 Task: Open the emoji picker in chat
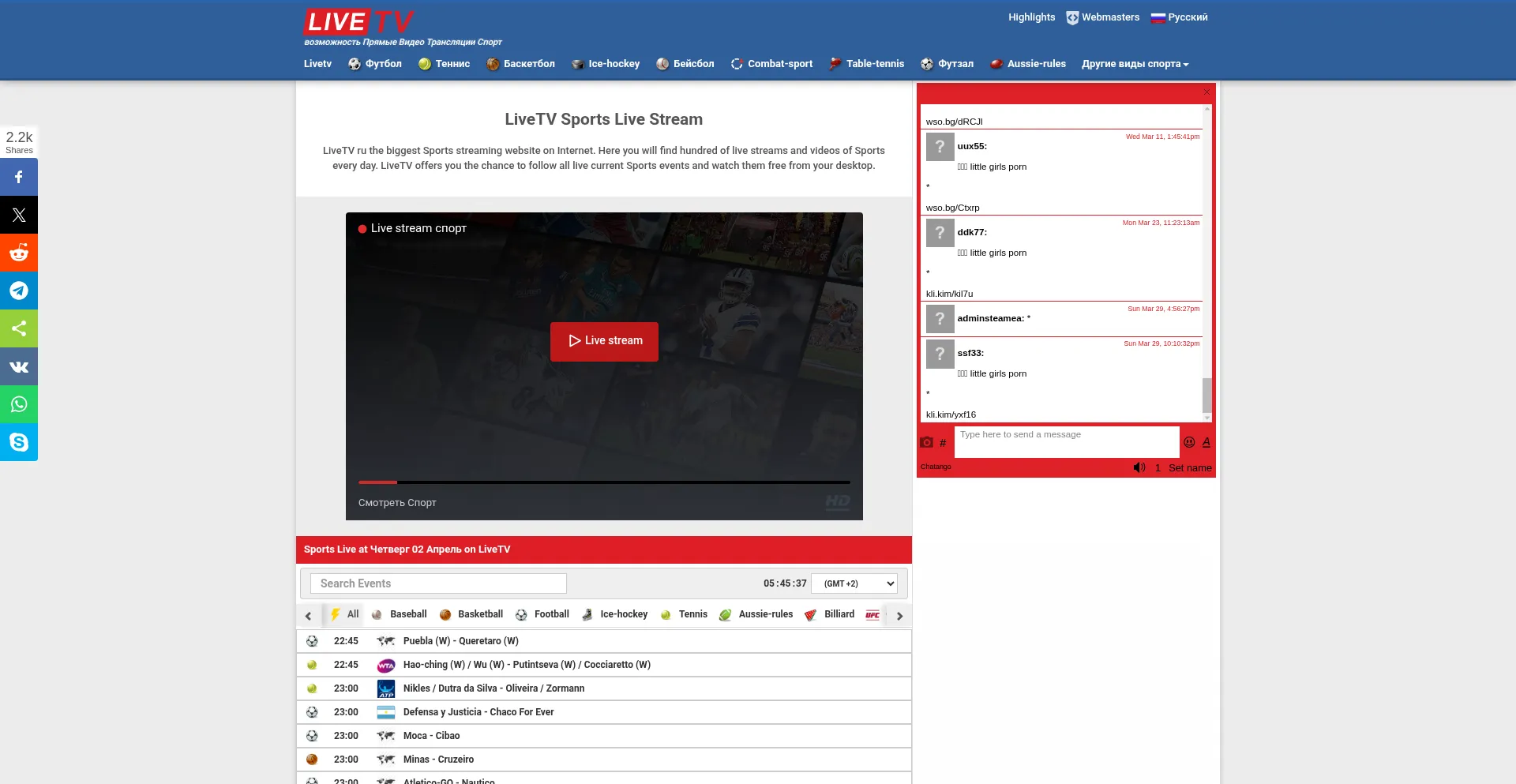1189,442
